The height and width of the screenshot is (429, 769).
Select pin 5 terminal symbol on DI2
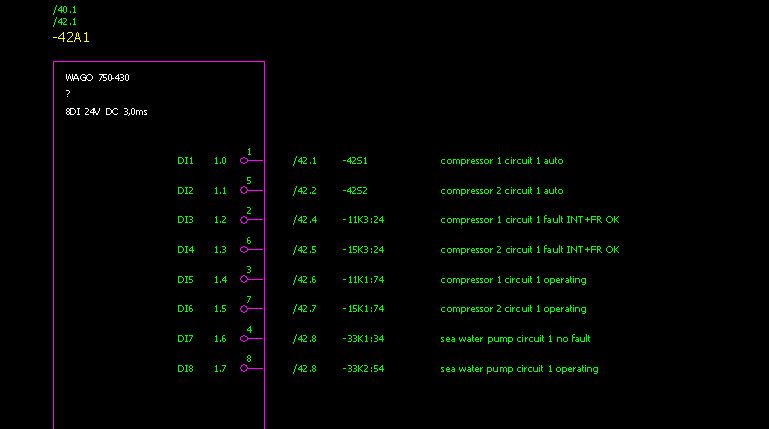(244, 190)
